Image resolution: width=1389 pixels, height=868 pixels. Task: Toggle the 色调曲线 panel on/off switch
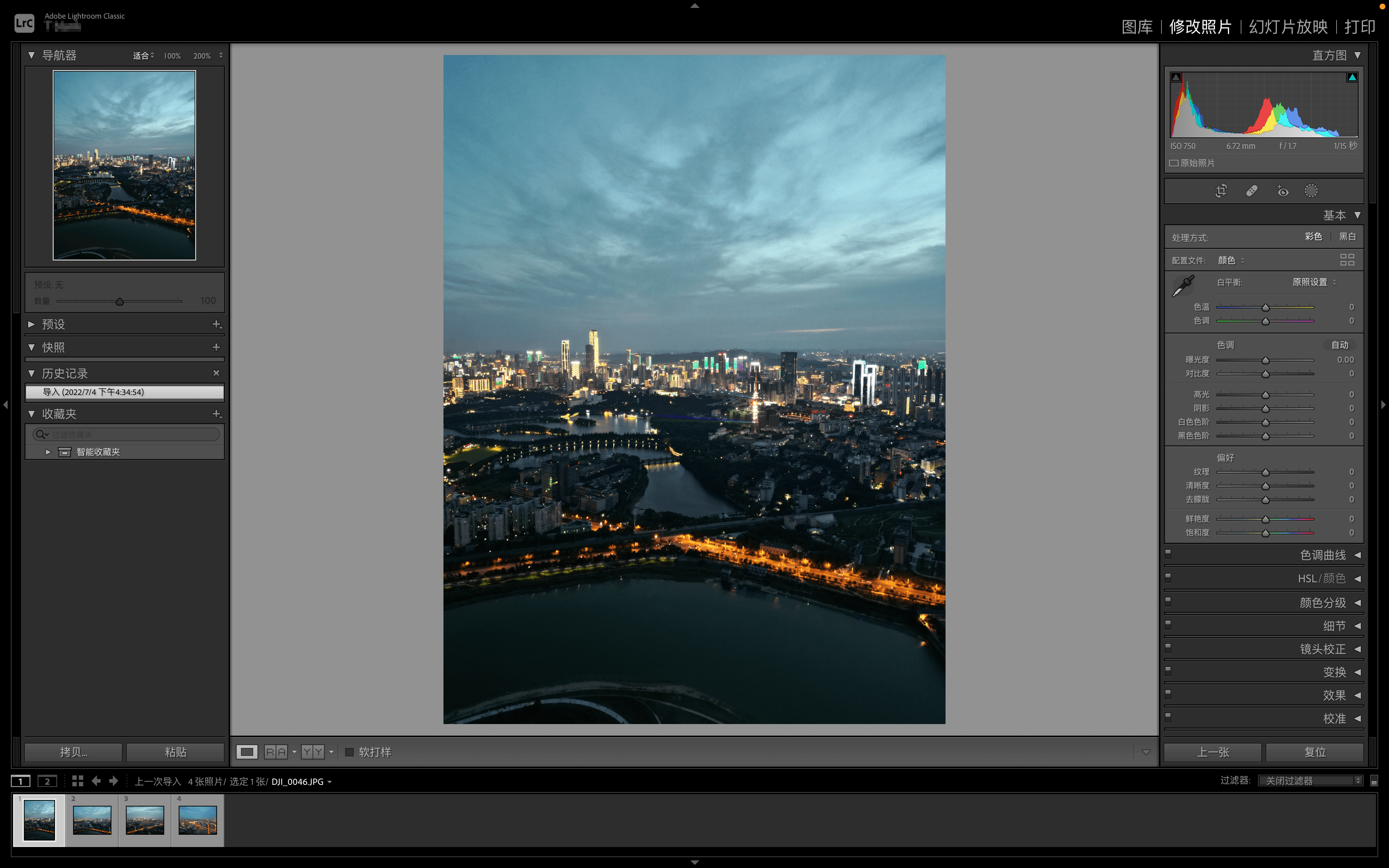(1168, 554)
